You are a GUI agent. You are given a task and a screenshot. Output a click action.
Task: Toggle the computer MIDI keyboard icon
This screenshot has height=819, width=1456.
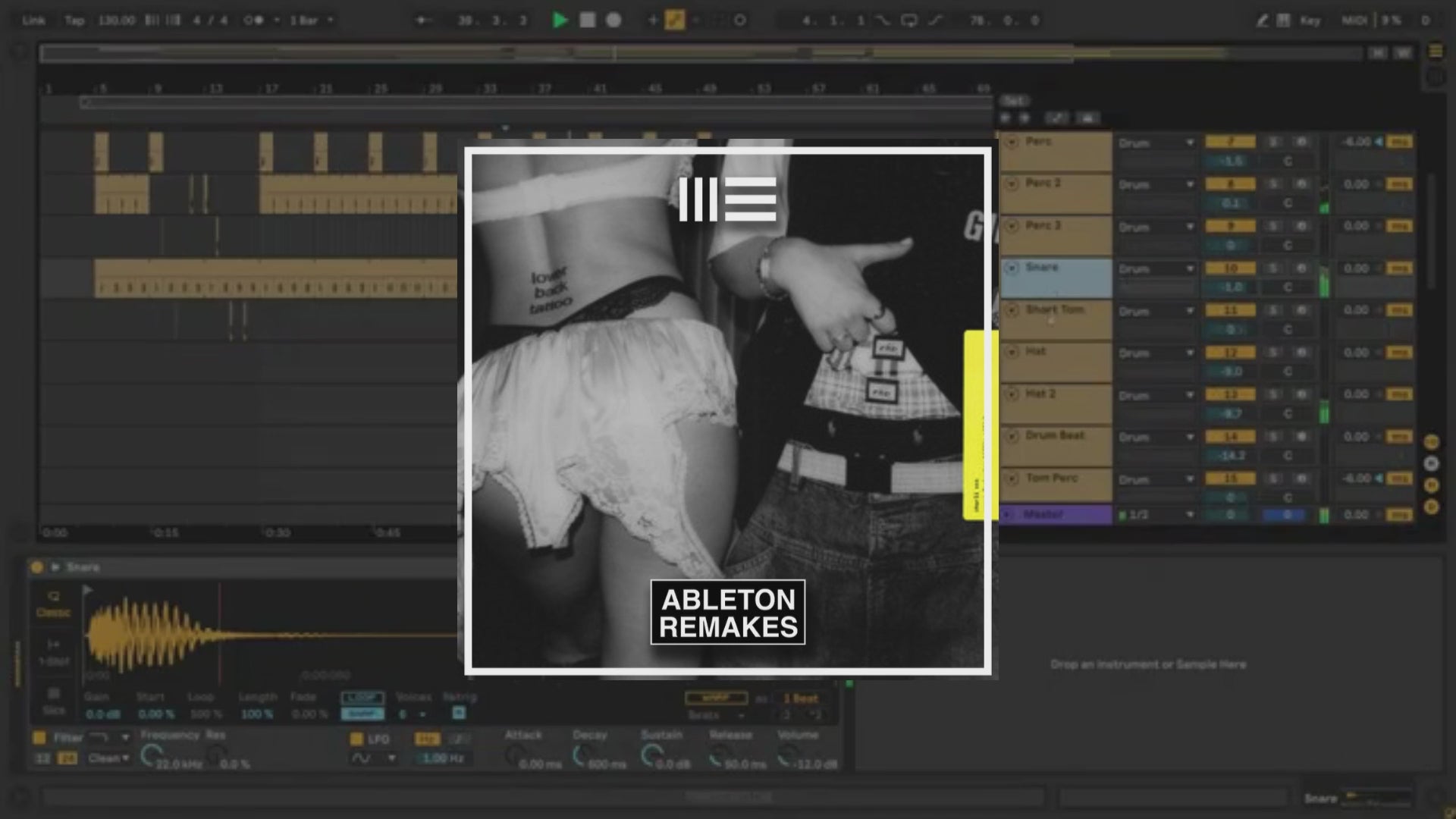click(x=1283, y=20)
